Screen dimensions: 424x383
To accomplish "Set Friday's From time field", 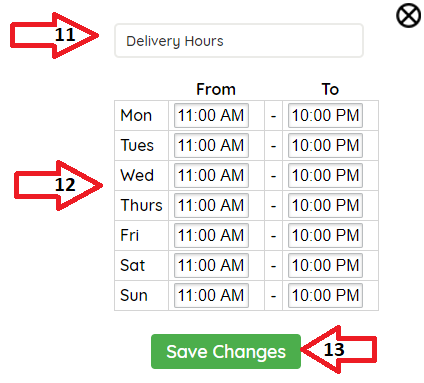I will [211, 235].
